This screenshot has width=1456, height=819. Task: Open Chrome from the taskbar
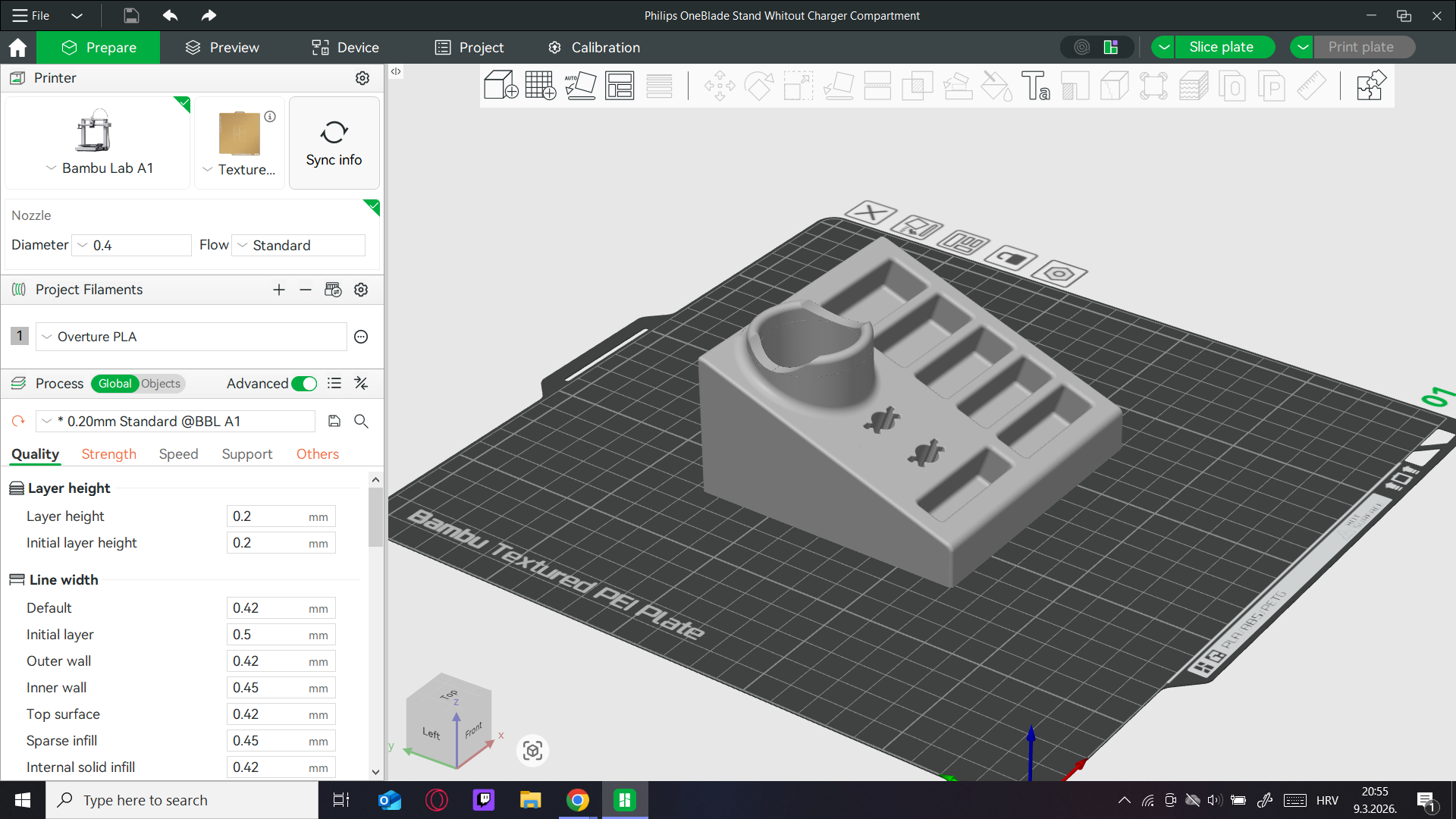click(578, 800)
